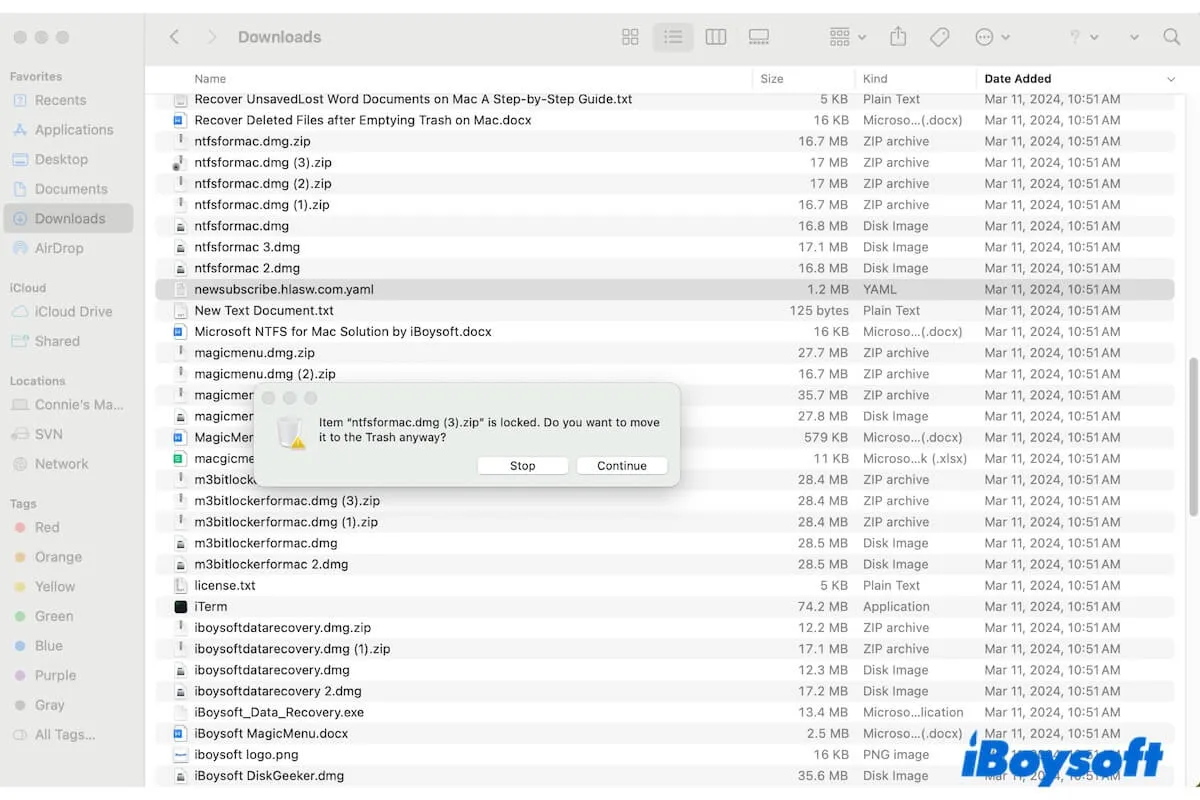Click Continue to trash the locked file
The image size is (1200, 800).
click(x=621, y=465)
